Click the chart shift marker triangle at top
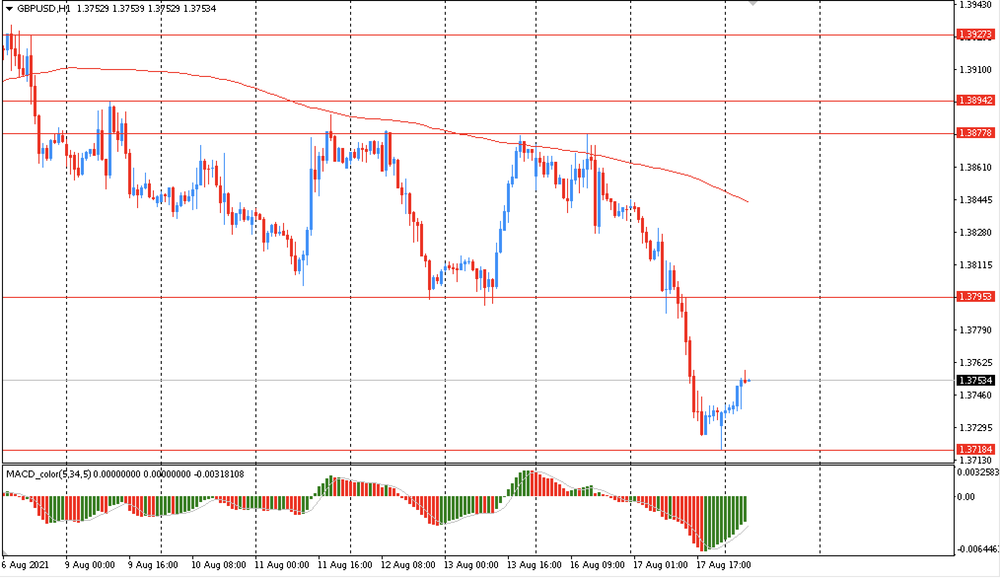Image resolution: width=1000 pixels, height=578 pixels. coord(753,3)
